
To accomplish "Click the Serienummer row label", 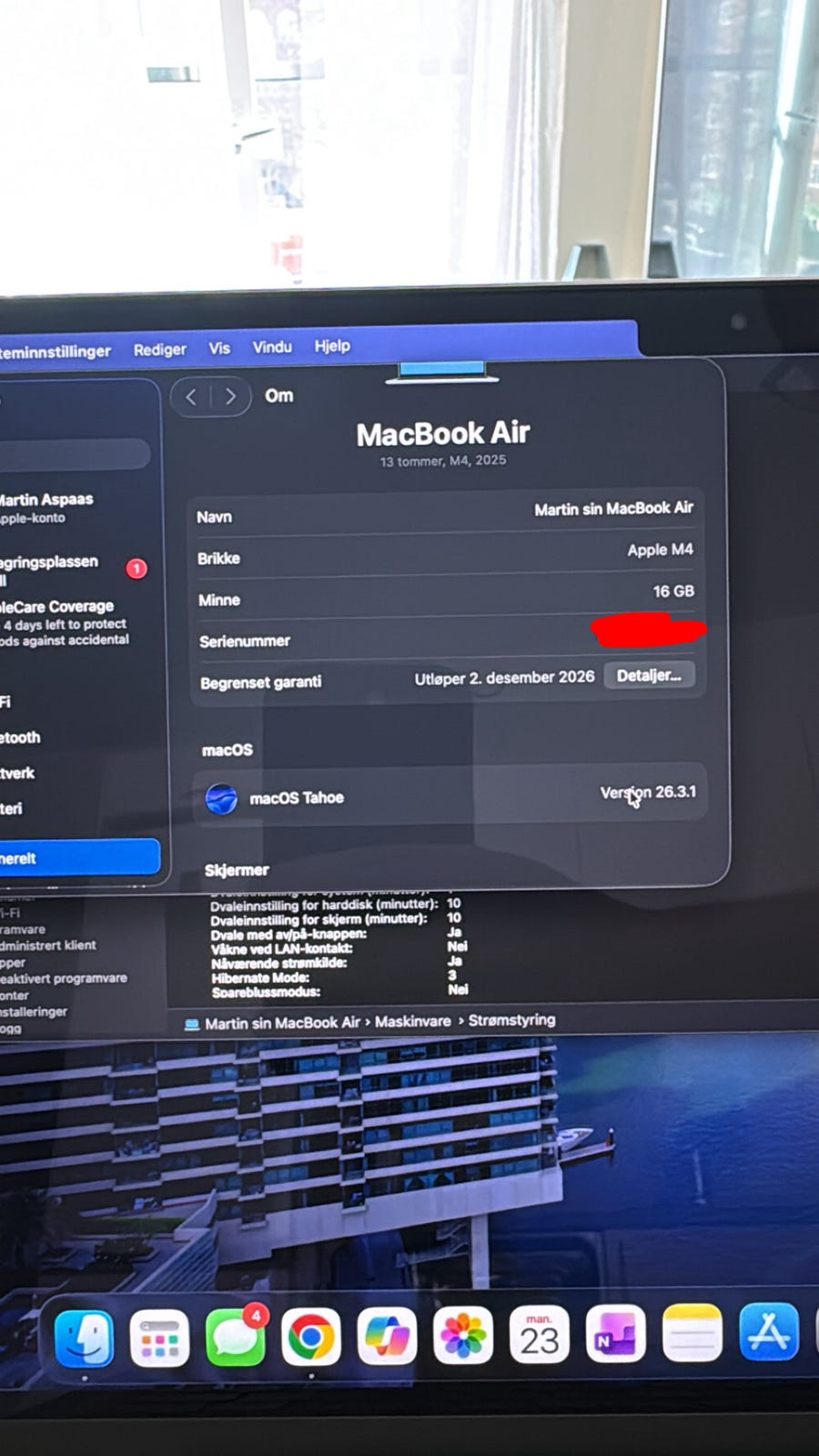I will (245, 642).
